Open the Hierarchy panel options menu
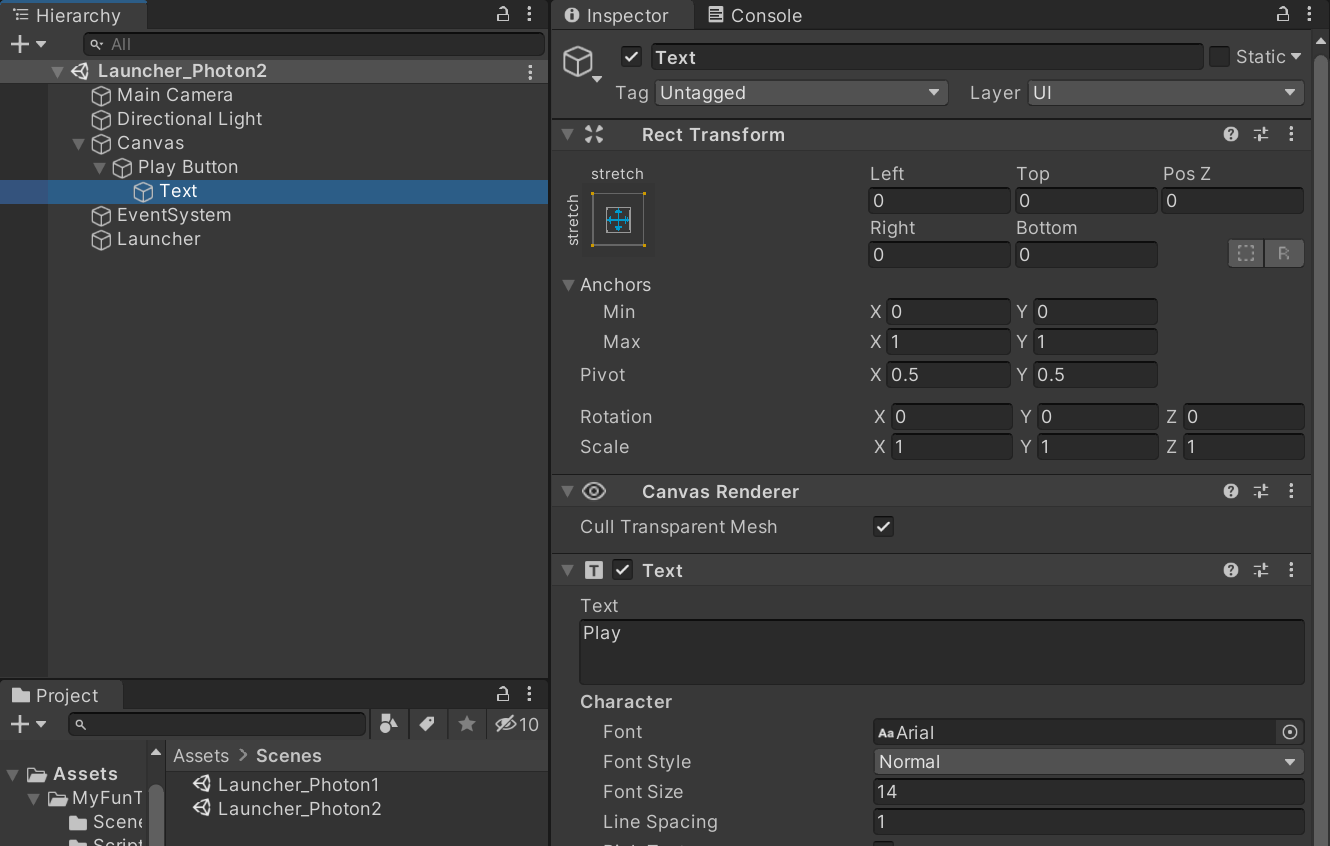This screenshot has height=846, width=1330. [x=530, y=15]
